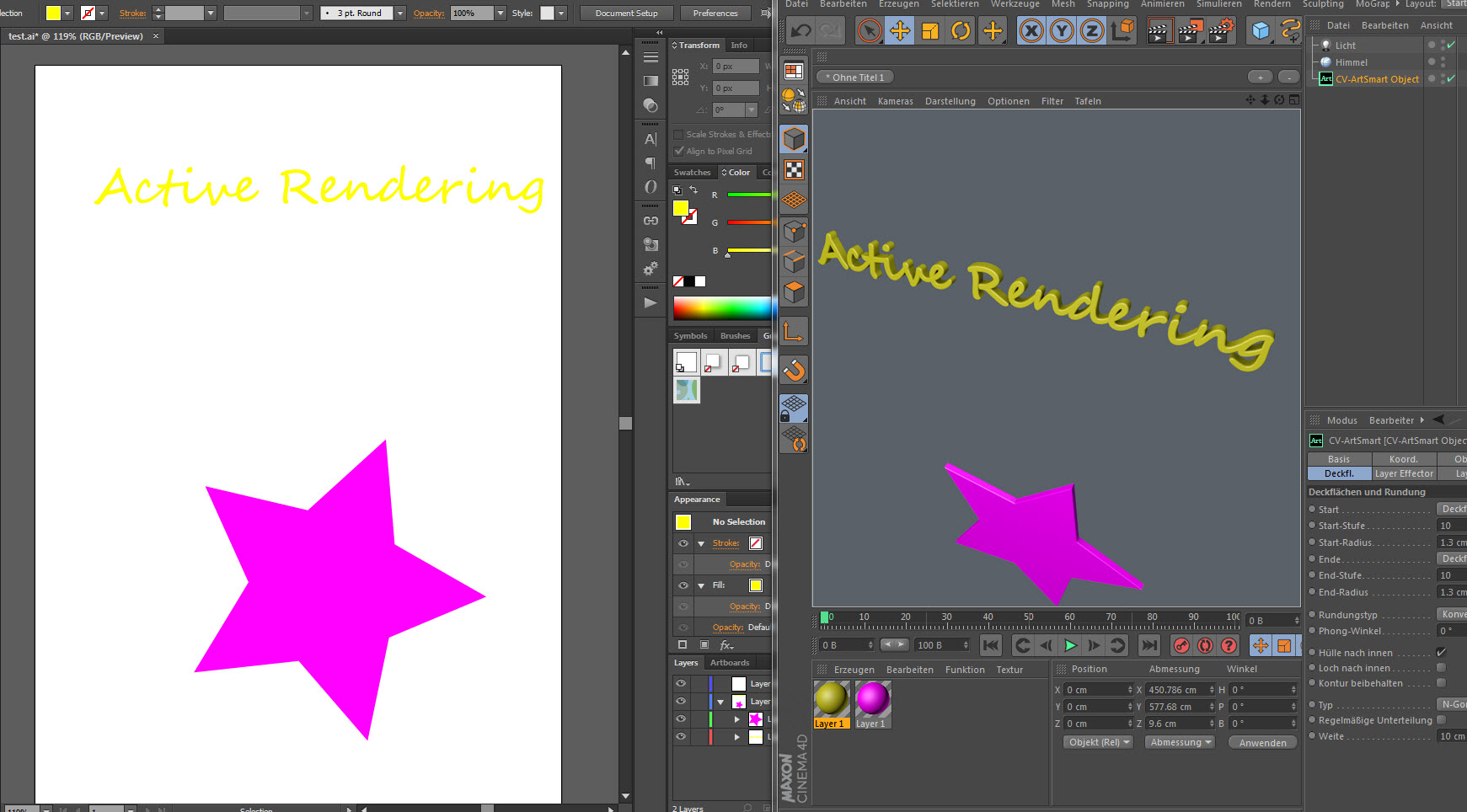This screenshot has width=1467, height=812.
Task: Enable the Kontur beibehalten checkbox
Action: point(1441,683)
